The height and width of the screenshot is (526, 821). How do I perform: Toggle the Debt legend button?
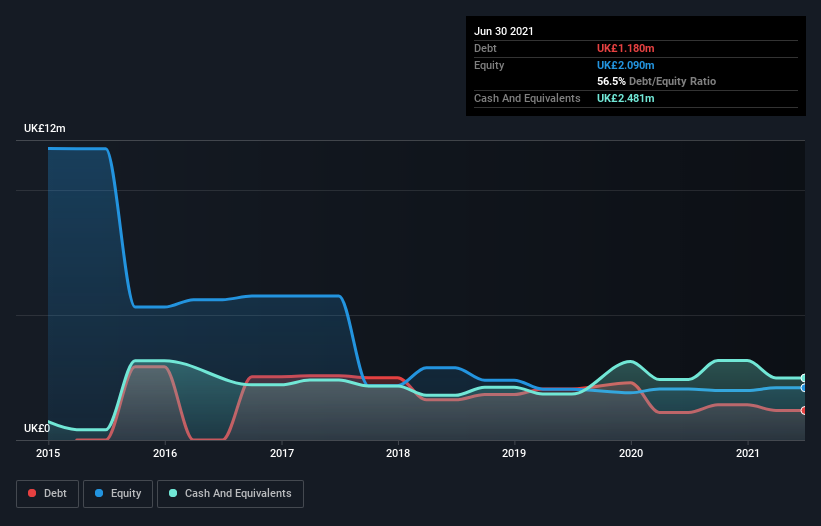48,494
